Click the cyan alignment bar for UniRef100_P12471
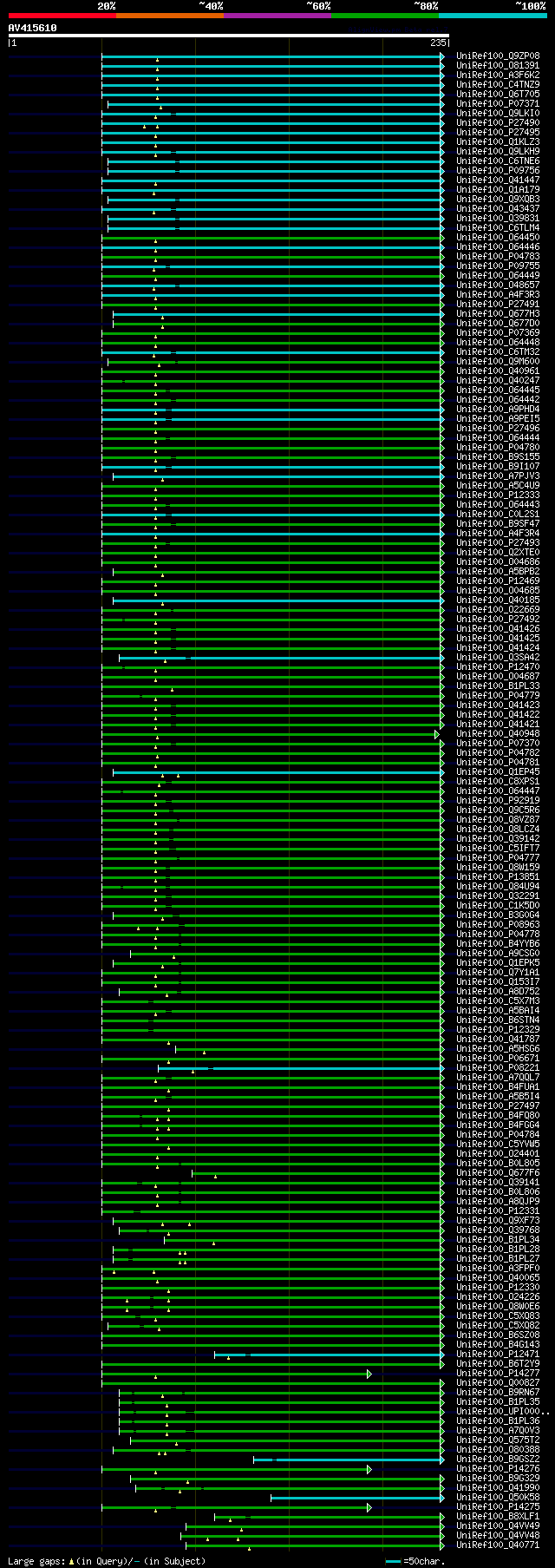 coord(330,1355)
